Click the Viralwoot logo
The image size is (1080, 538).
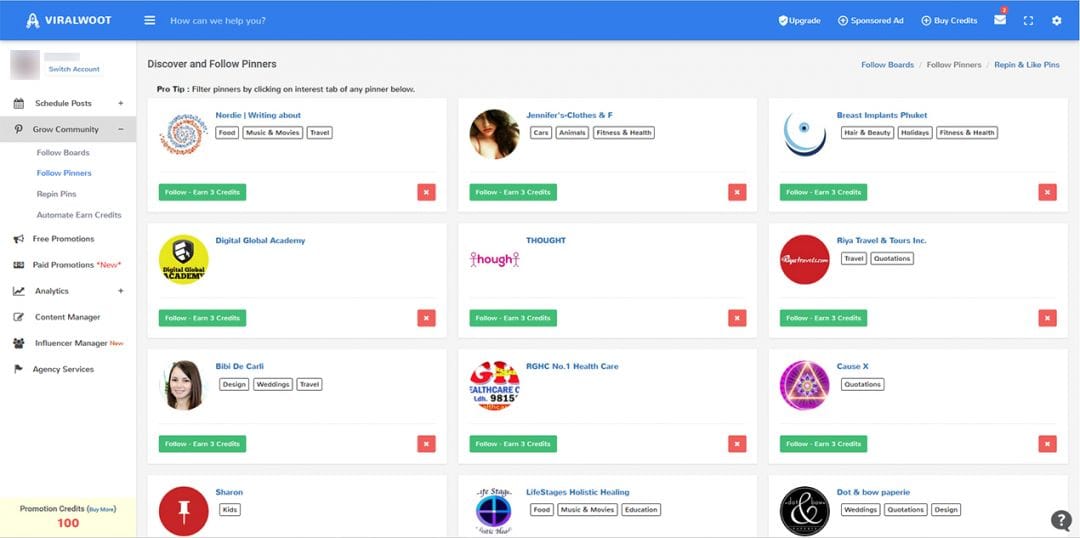coord(69,21)
